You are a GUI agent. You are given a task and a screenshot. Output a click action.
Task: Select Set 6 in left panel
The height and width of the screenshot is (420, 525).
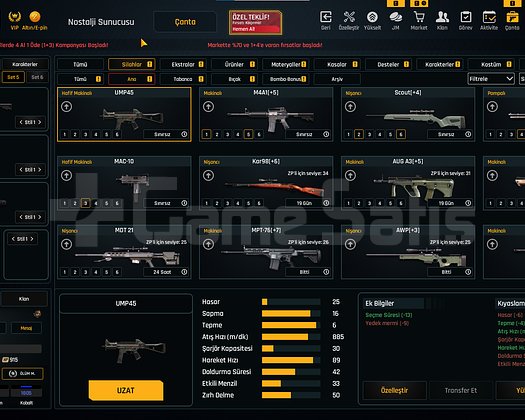[37, 77]
